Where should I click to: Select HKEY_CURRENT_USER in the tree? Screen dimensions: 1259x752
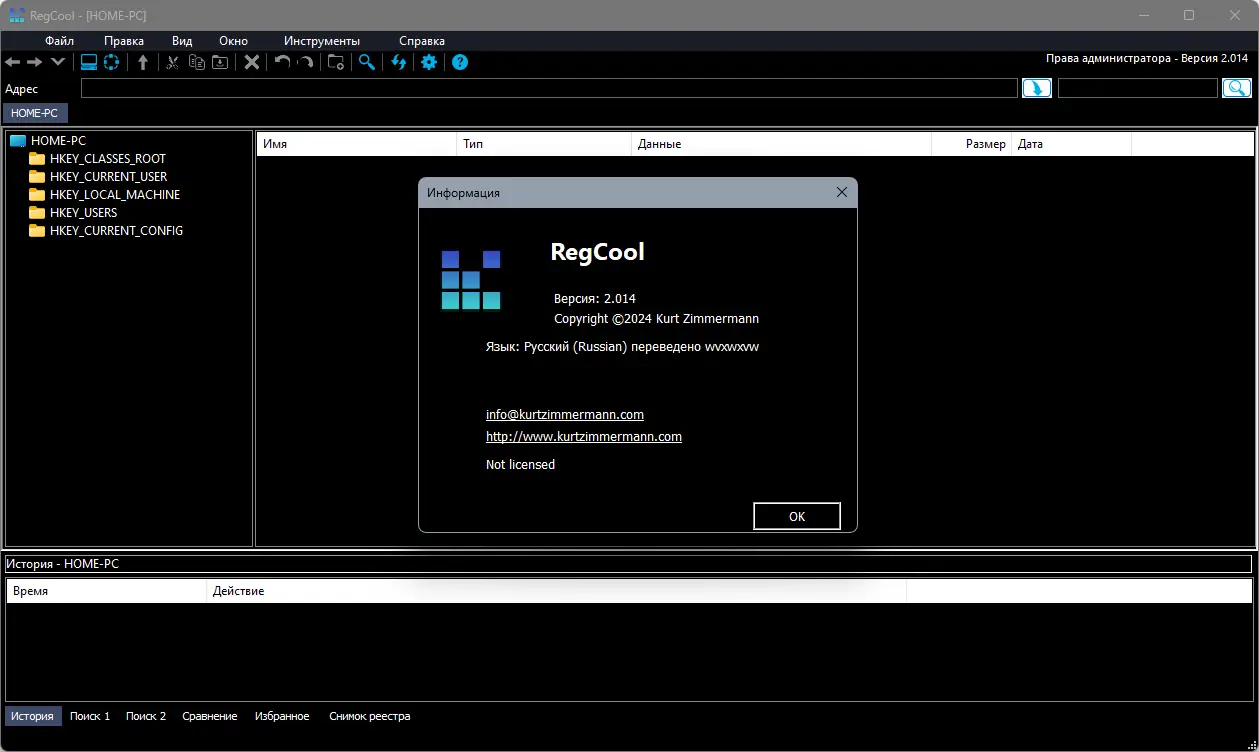tap(108, 177)
